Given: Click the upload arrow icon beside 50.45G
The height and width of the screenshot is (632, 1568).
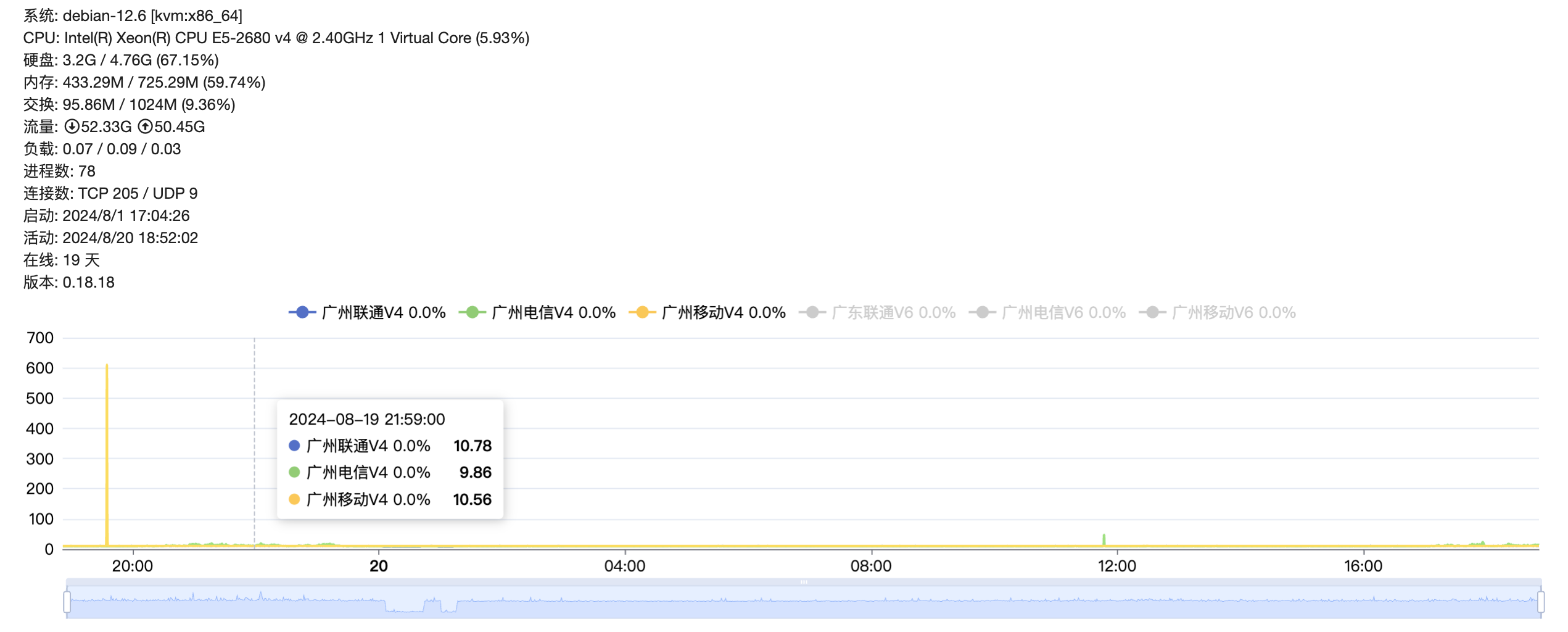Looking at the screenshot, I should (x=145, y=127).
